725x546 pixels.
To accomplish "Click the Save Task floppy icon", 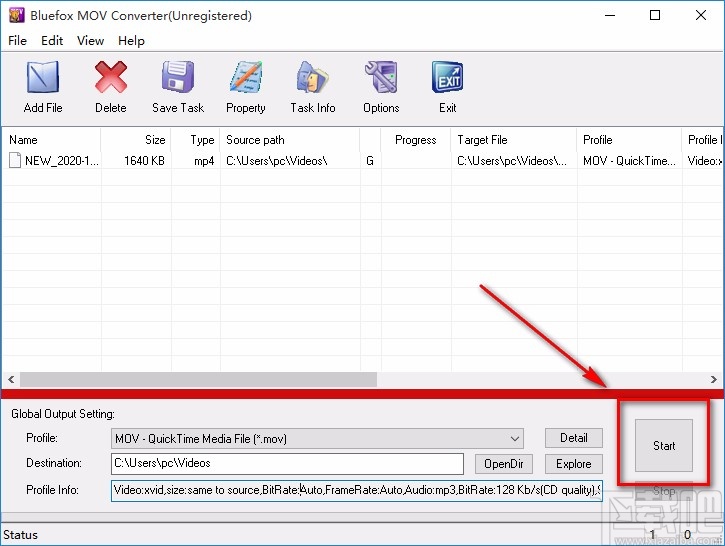I will [178, 78].
